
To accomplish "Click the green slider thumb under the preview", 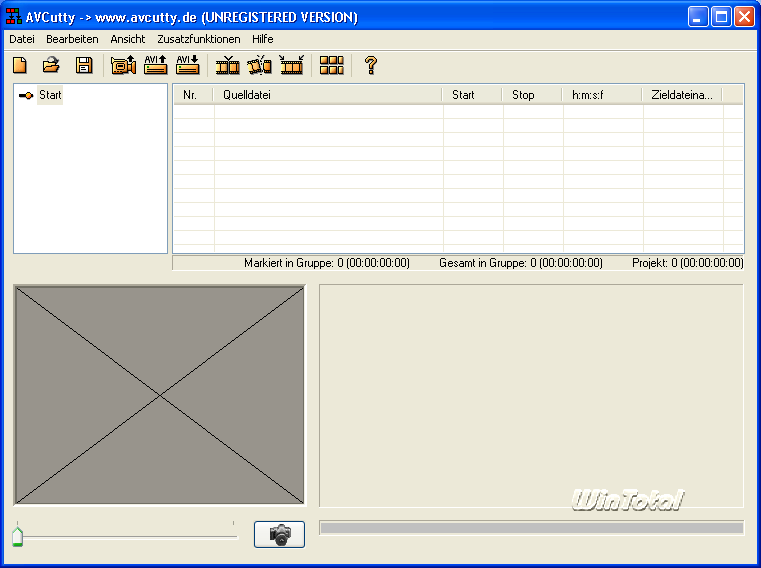I will [17, 536].
